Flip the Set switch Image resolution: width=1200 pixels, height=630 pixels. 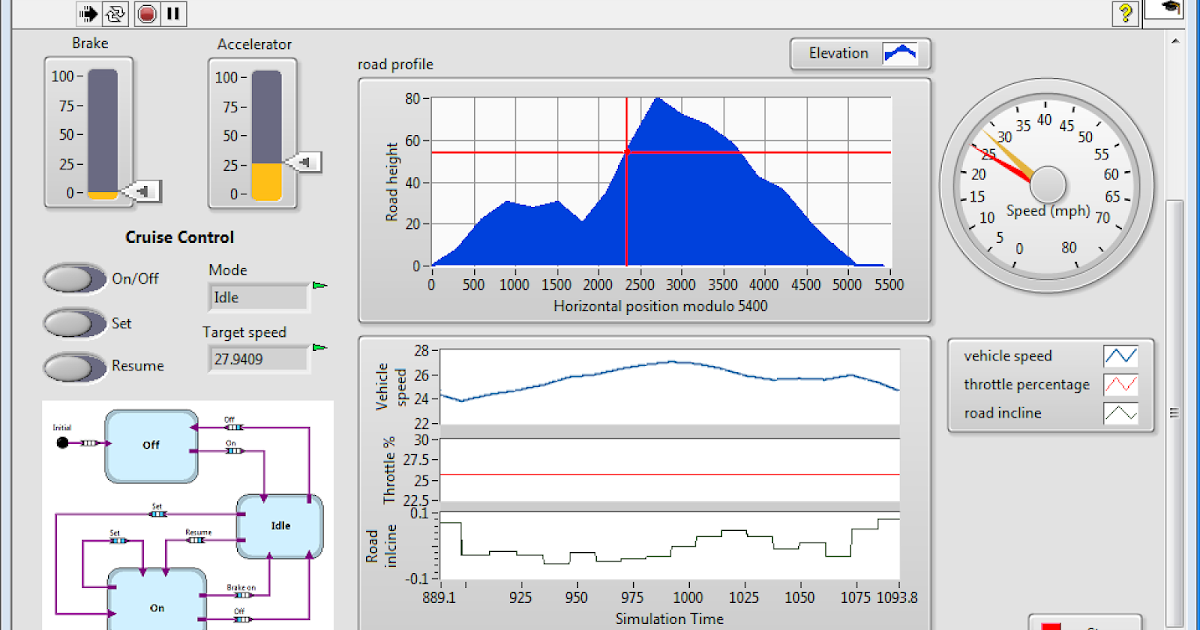point(75,324)
